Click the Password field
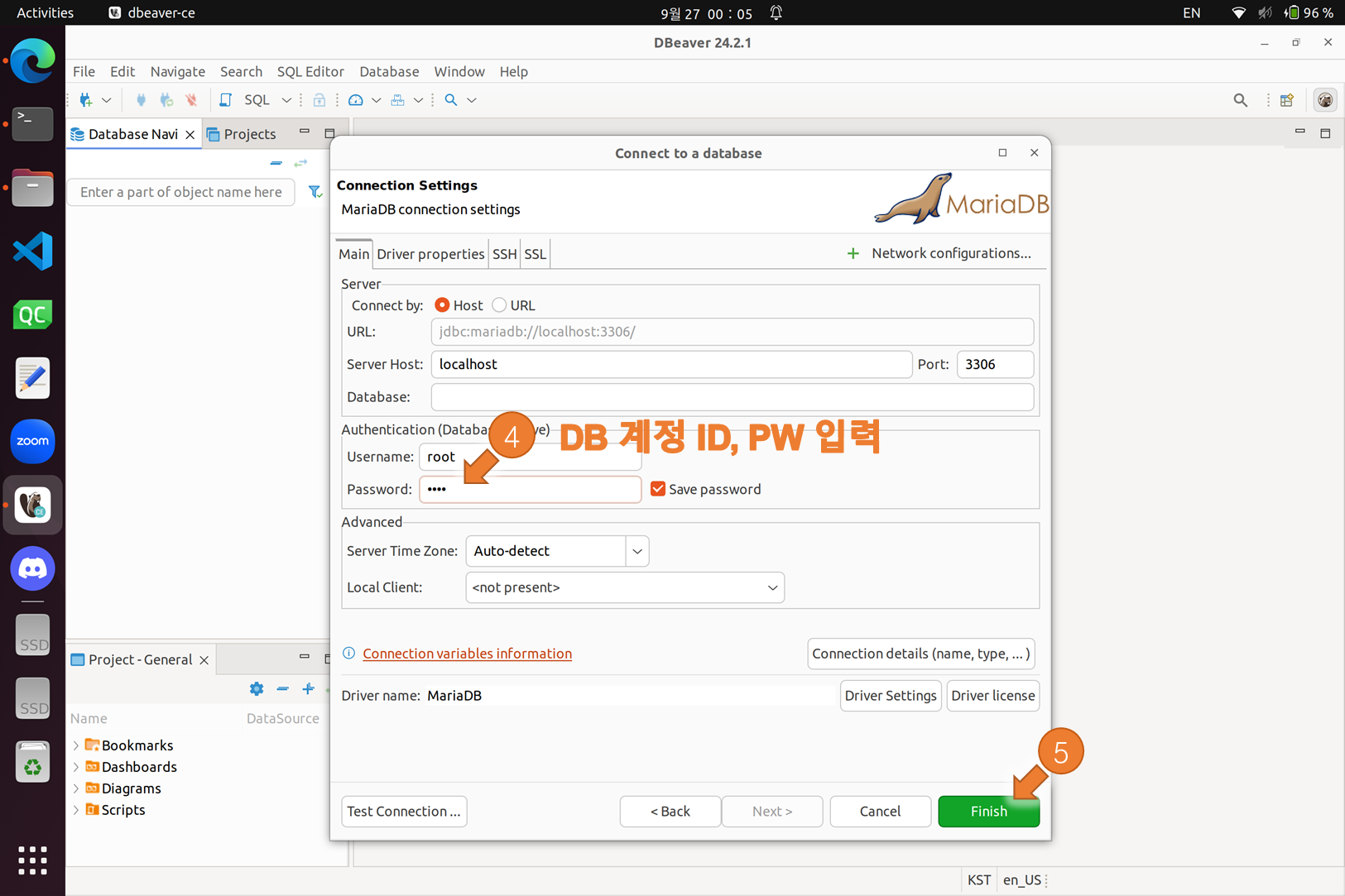The image size is (1345, 896). coord(530,489)
